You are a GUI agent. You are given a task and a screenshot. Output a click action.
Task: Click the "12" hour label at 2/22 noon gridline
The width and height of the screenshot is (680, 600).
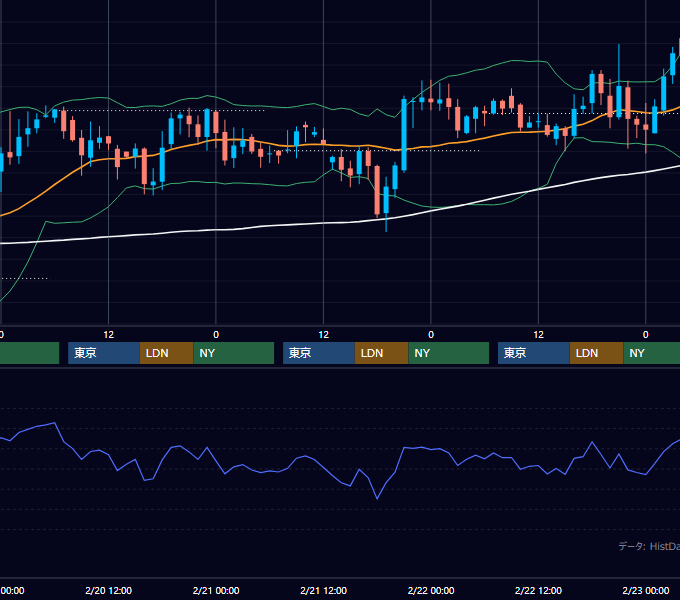click(x=538, y=335)
